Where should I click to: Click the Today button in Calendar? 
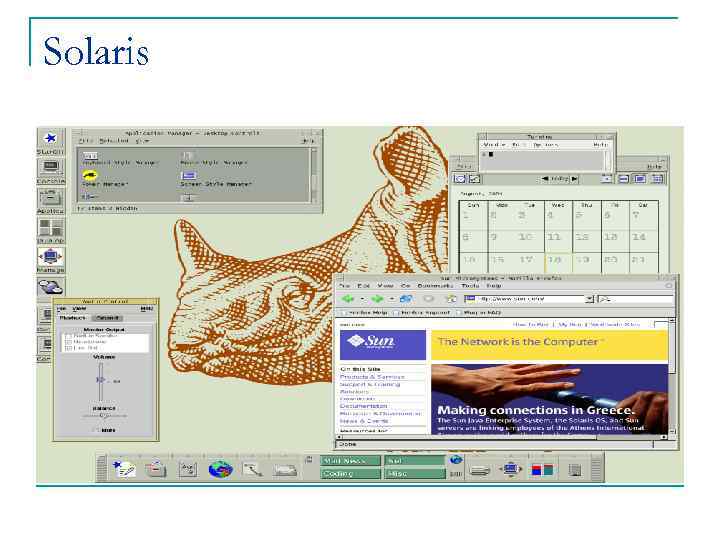(x=560, y=179)
